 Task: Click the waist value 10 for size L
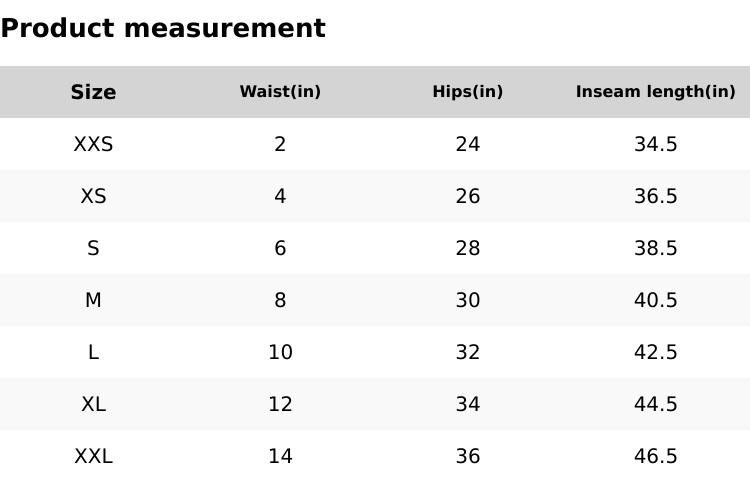tap(280, 352)
